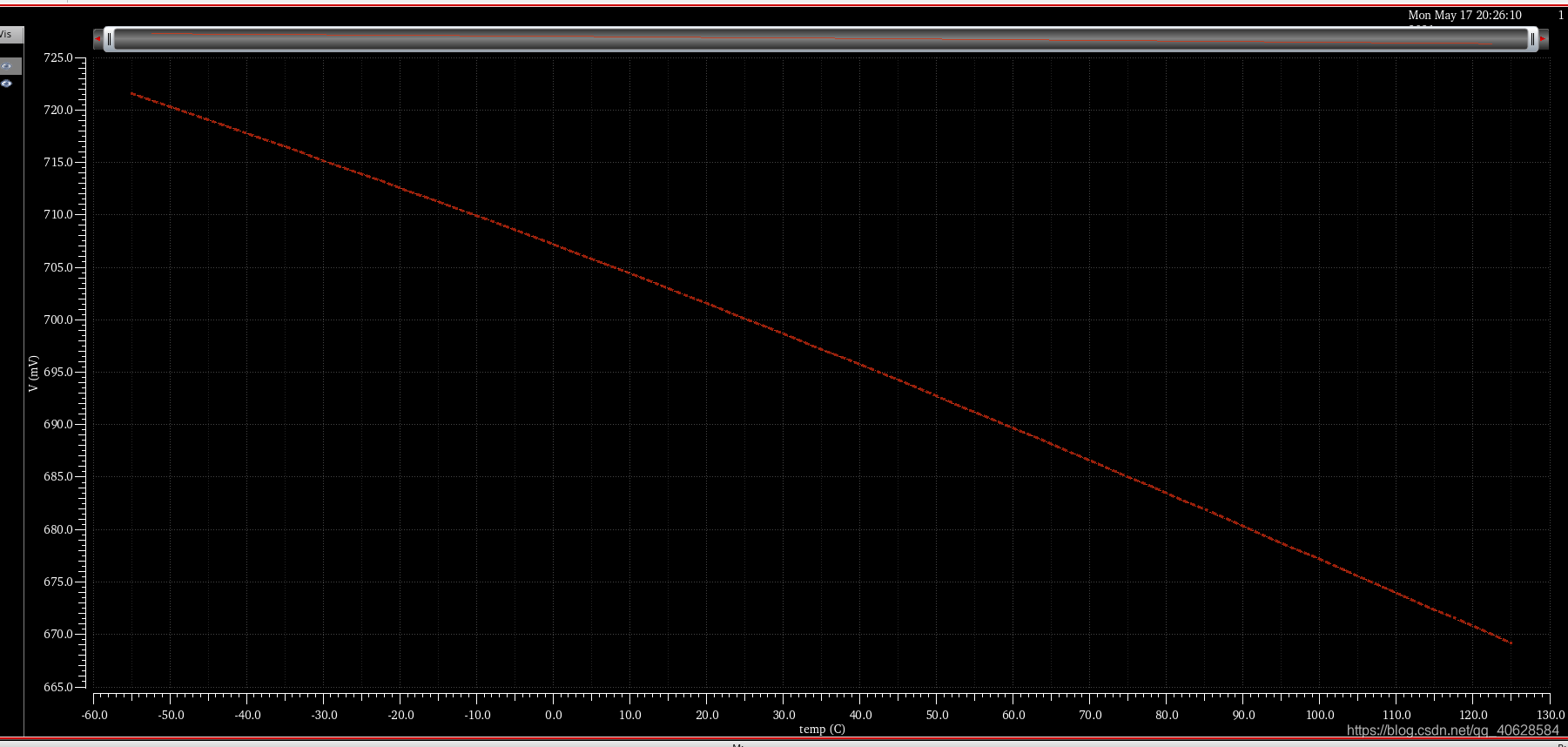Viewport: 1568px width, 747px height.
Task: Select the "V (mV)" y-axis title
Action: click(x=34, y=373)
